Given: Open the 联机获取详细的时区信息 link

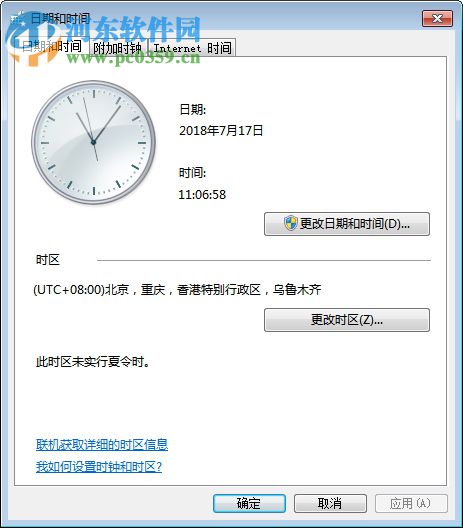Looking at the screenshot, I should point(102,444).
